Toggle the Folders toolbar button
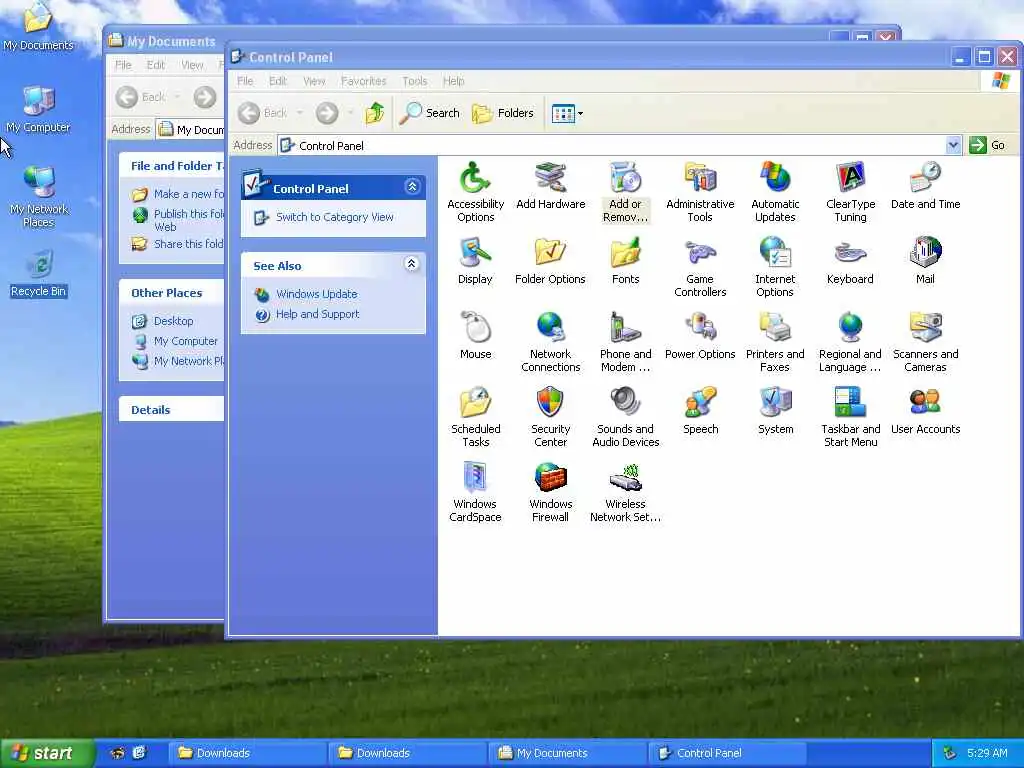 503,113
